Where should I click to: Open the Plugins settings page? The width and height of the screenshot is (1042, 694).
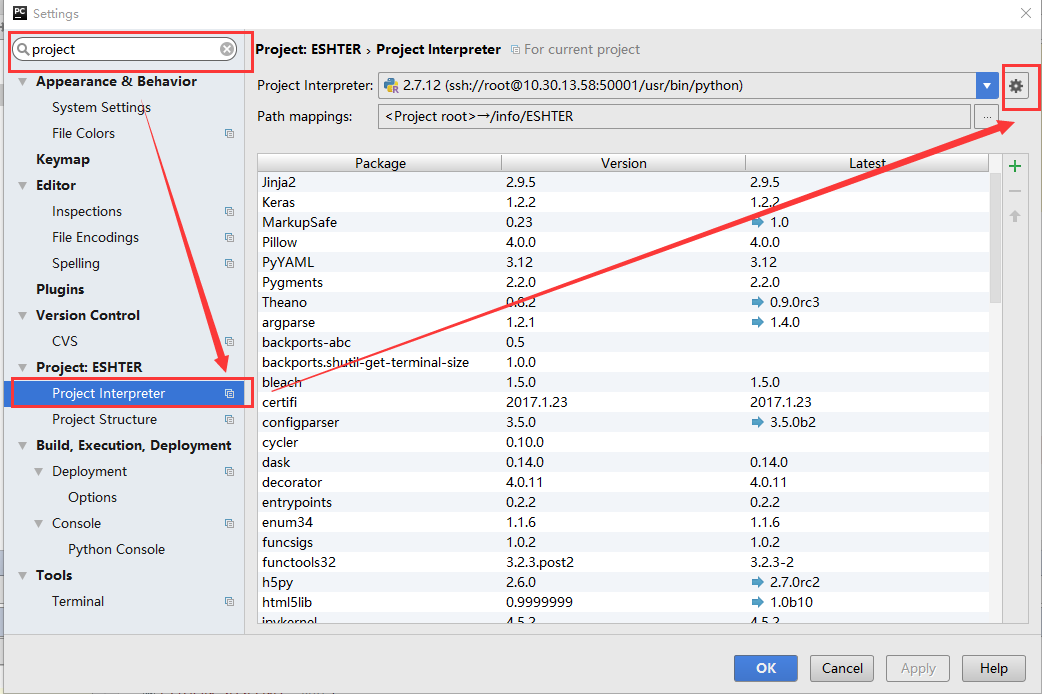pos(60,289)
